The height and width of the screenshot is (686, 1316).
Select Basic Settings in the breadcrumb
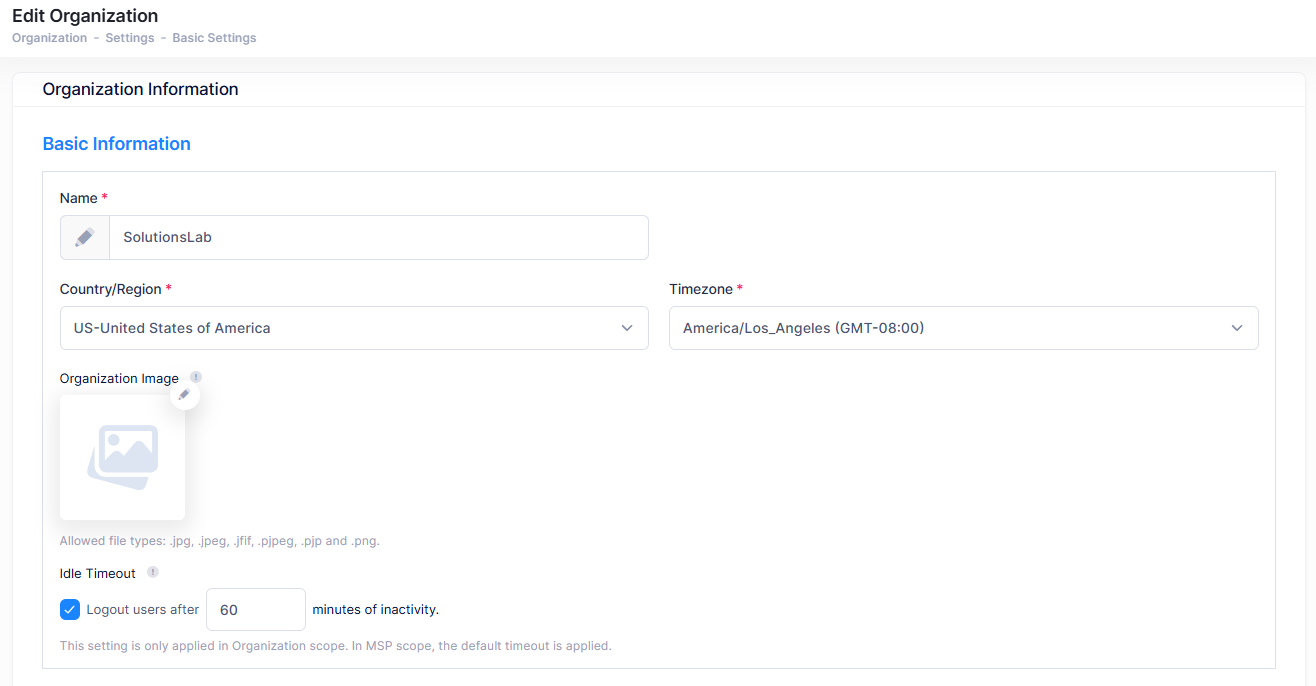pyautogui.click(x=214, y=38)
